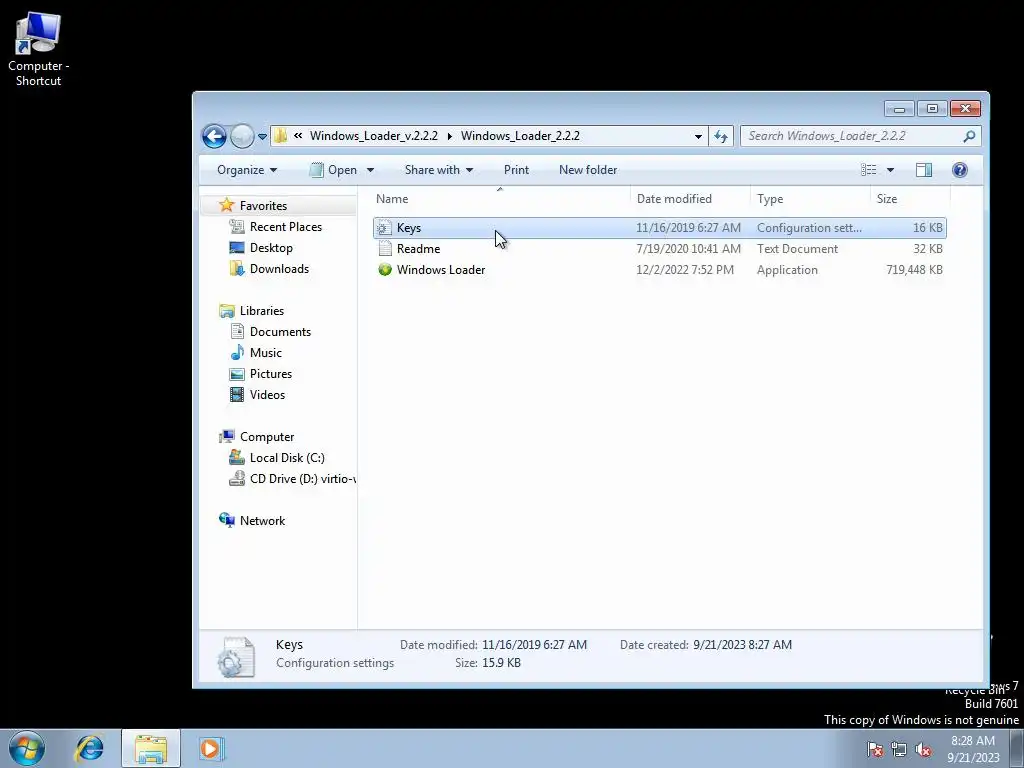Open Desktop in the Favorites list
Screen dimensions: 1024x768
(271, 248)
